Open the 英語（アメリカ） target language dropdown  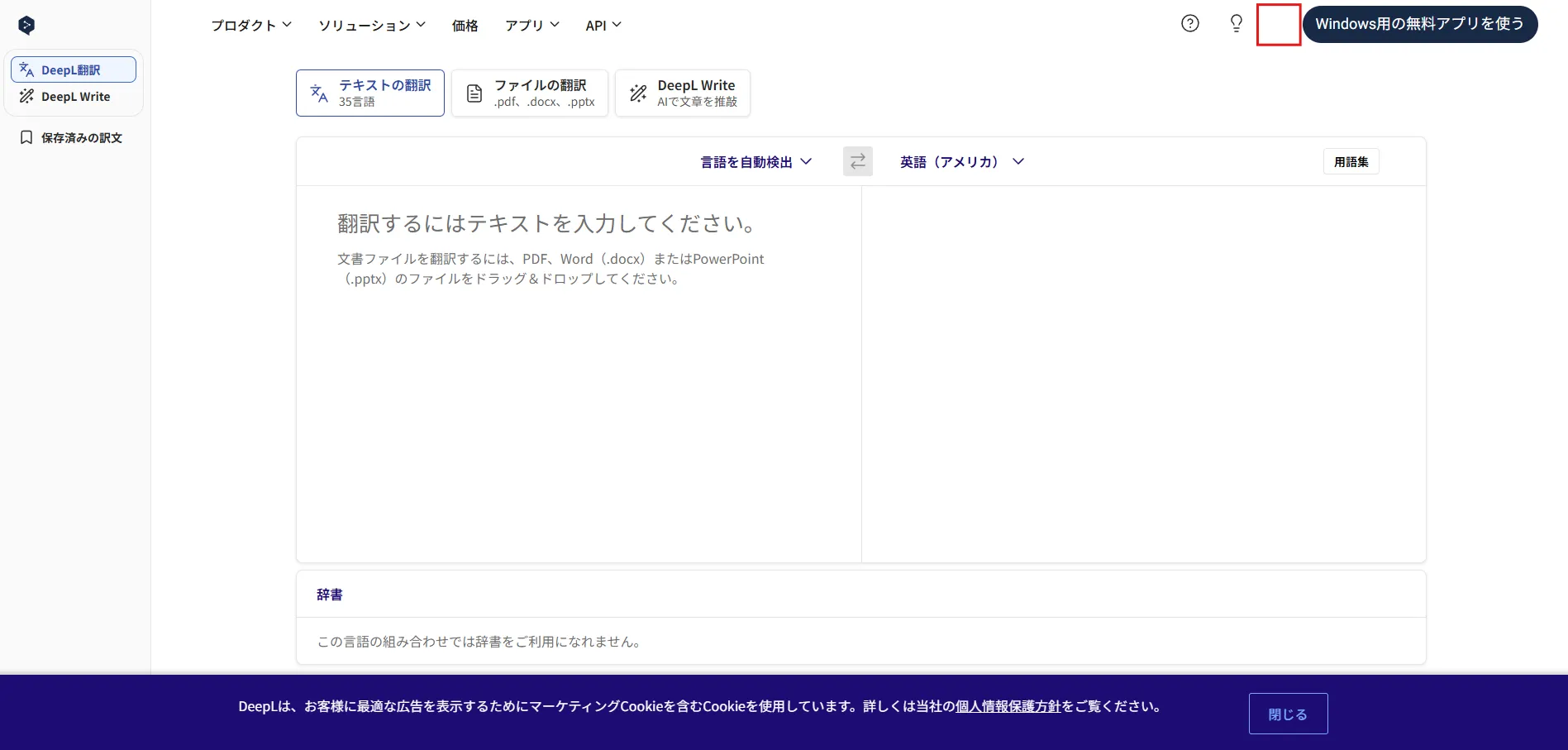tap(962, 162)
